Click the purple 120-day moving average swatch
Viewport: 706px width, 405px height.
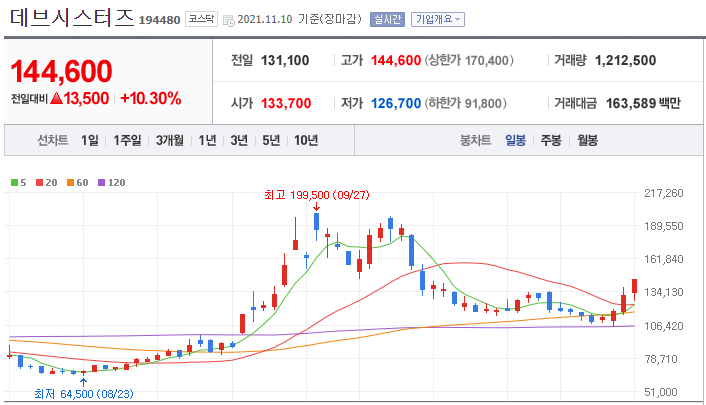tap(101, 182)
